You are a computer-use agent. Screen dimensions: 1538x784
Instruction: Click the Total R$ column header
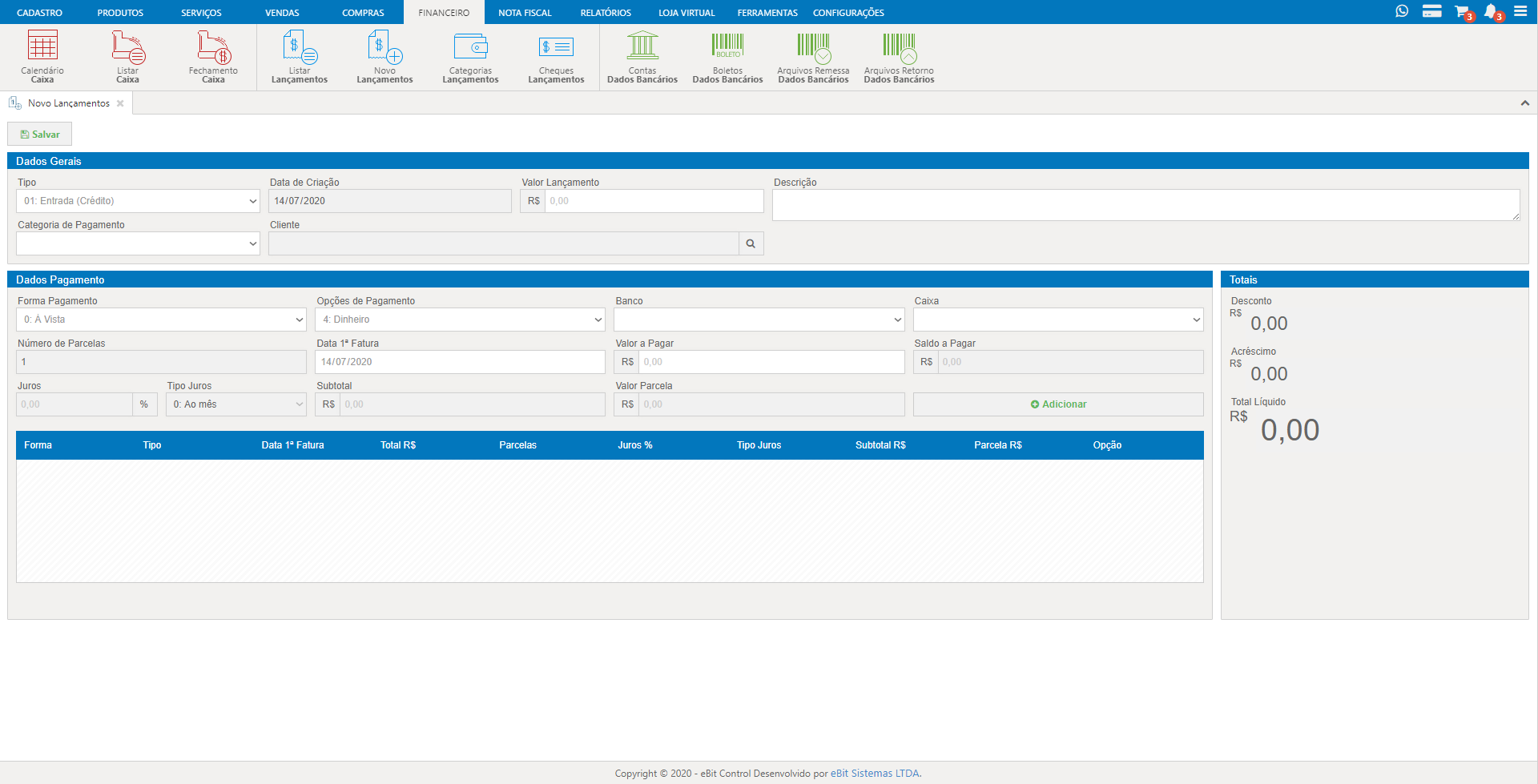tap(398, 445)
